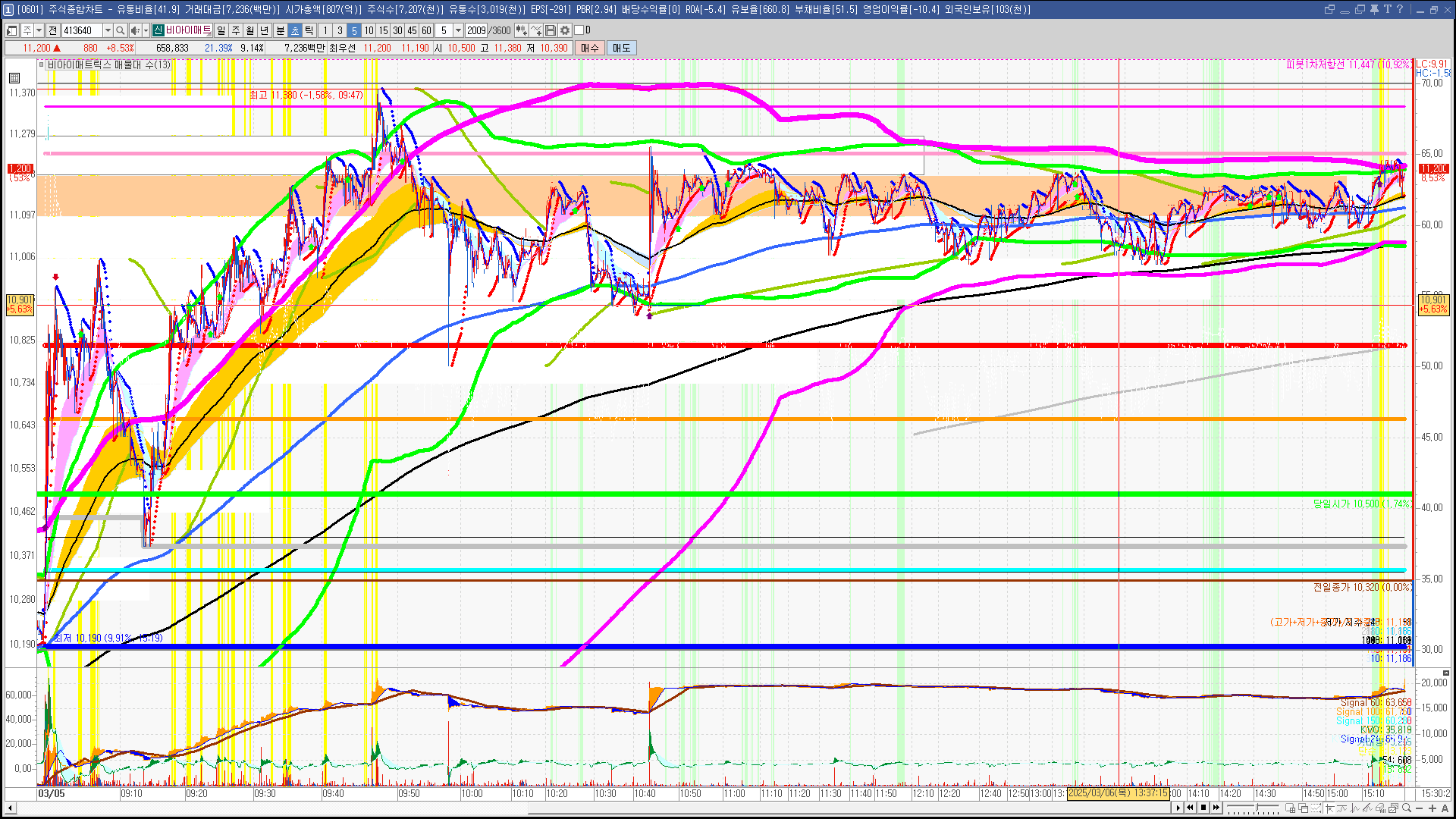Switch to 틱 (tick) chart period
Viewport: 1456px width, 819px height.
[309, 30]
